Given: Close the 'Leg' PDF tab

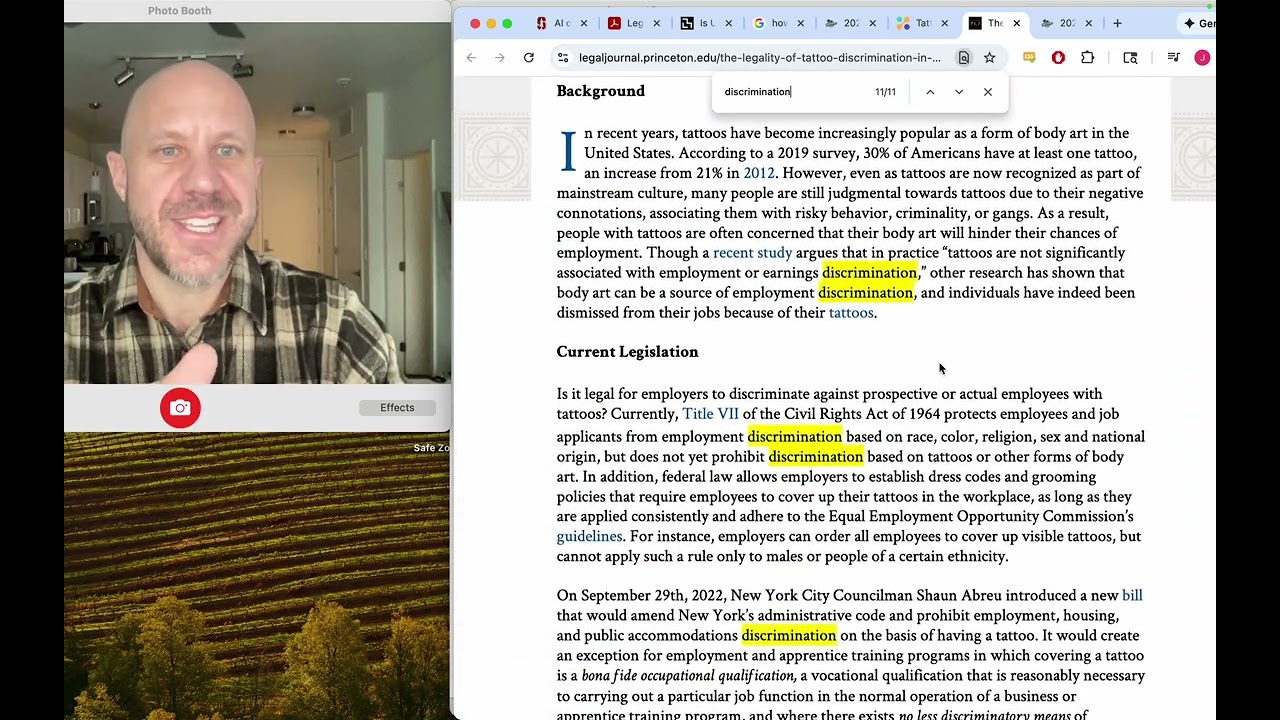Looking at the screenshot, I should pyautogui.click(x=657, y=23).
